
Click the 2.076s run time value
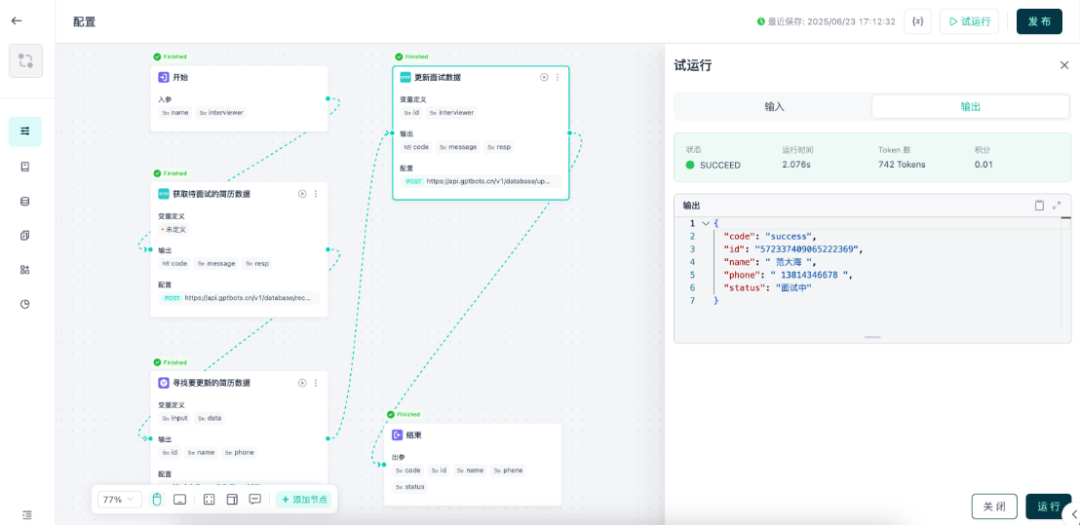796,165
